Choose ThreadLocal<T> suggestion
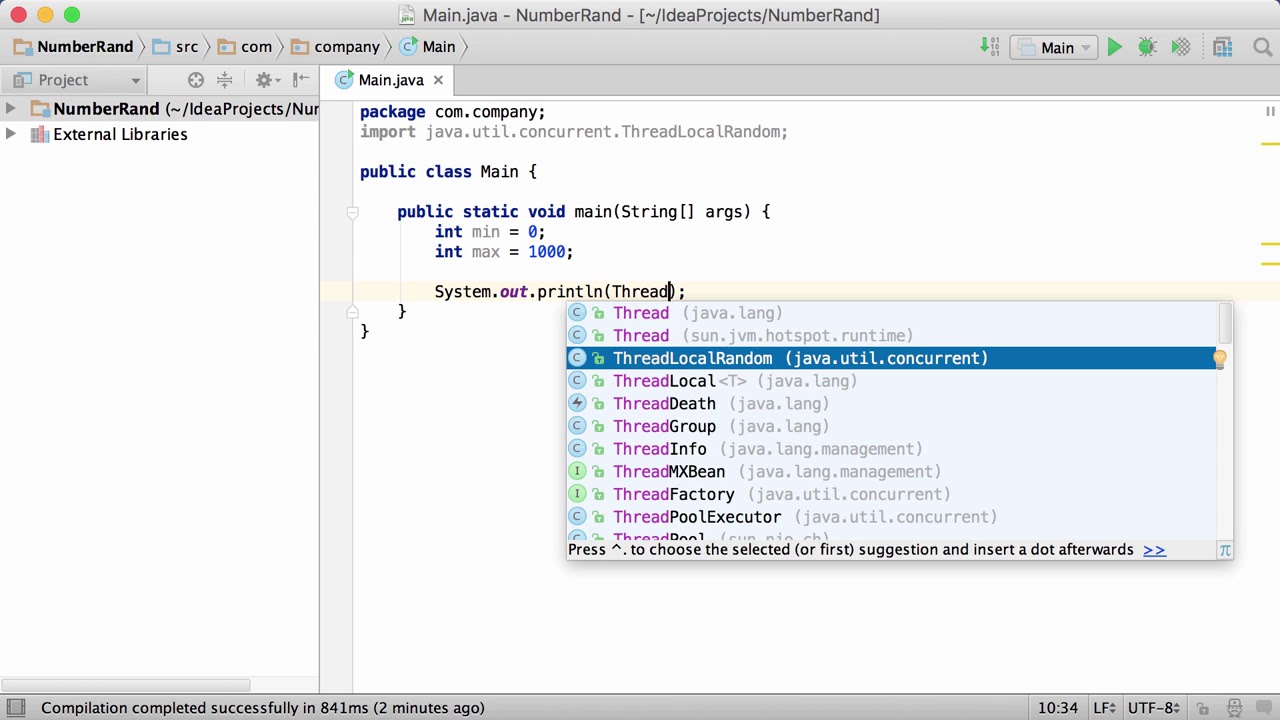The image size is (1280, 720). click(892, 381)
